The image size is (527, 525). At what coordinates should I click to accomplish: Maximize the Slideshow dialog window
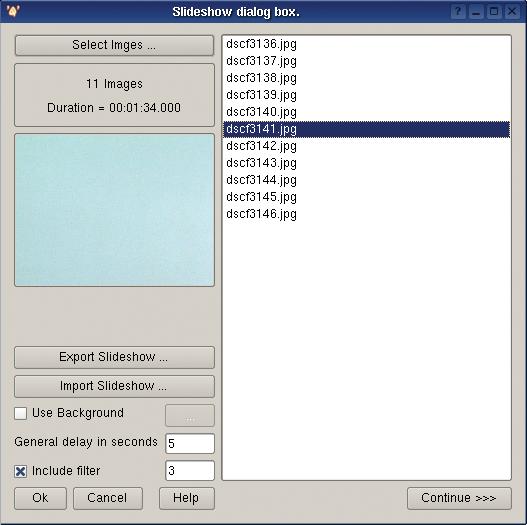[494, 12]
